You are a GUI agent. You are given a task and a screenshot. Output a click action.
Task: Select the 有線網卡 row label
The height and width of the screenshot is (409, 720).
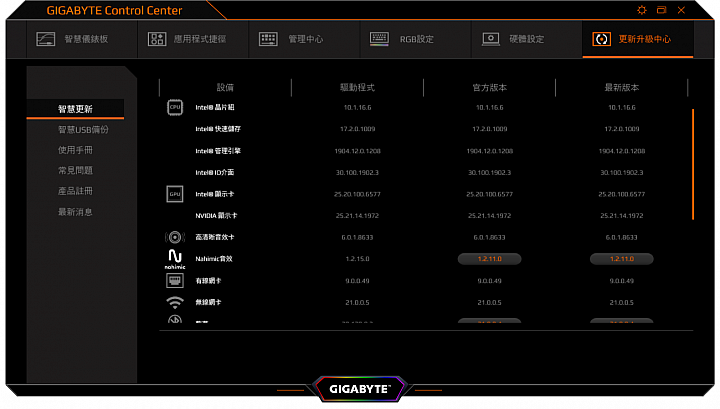click(x=208, y=280)
